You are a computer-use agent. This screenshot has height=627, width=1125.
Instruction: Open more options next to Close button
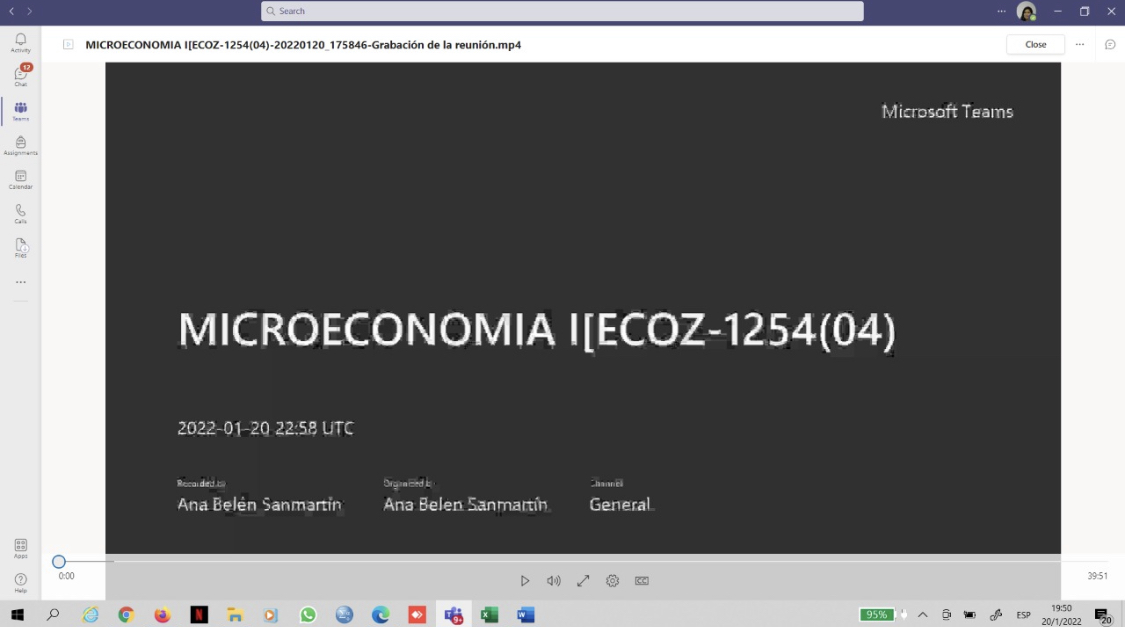point(1079,45)
